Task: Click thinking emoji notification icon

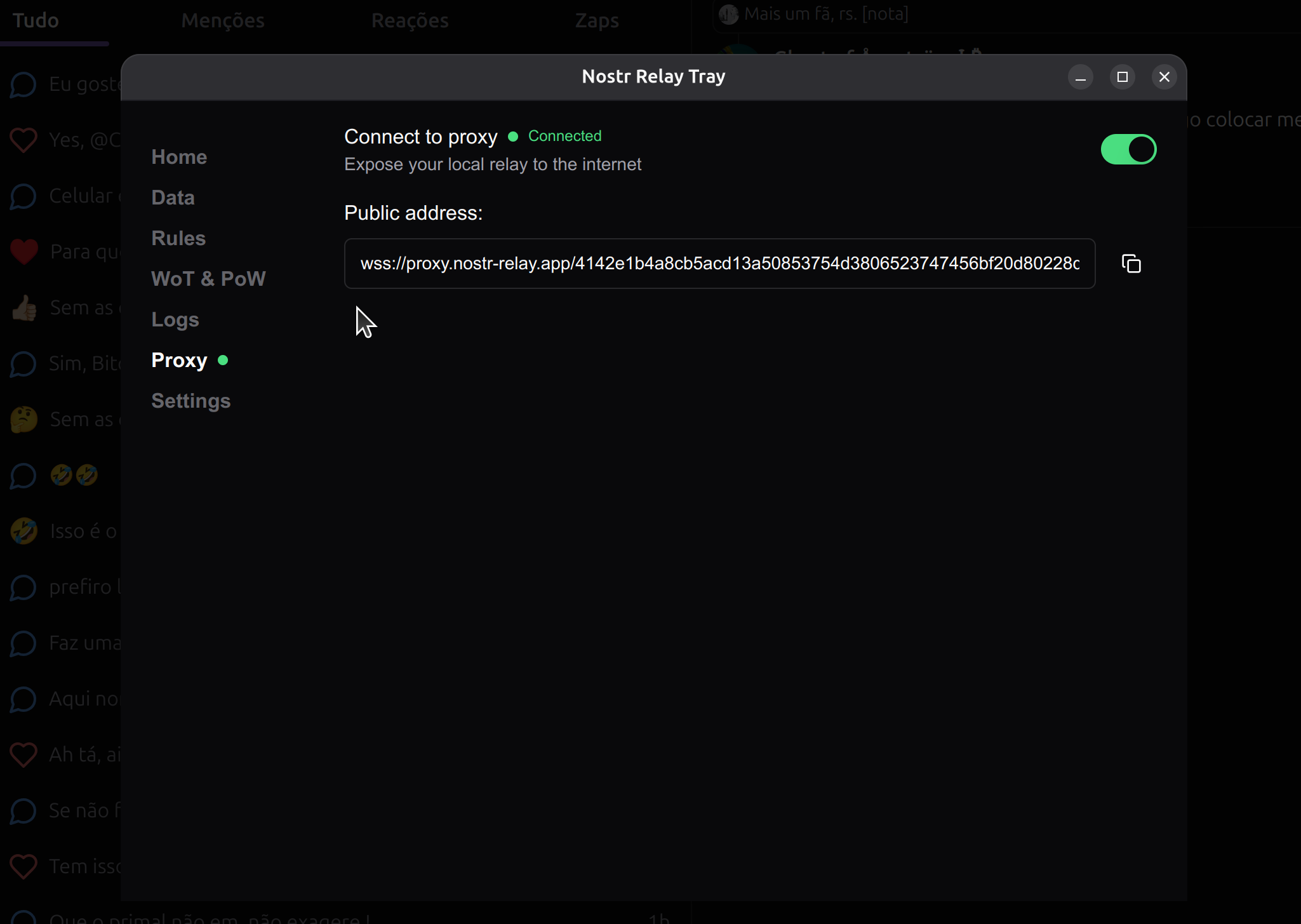Action: (24, 420)
